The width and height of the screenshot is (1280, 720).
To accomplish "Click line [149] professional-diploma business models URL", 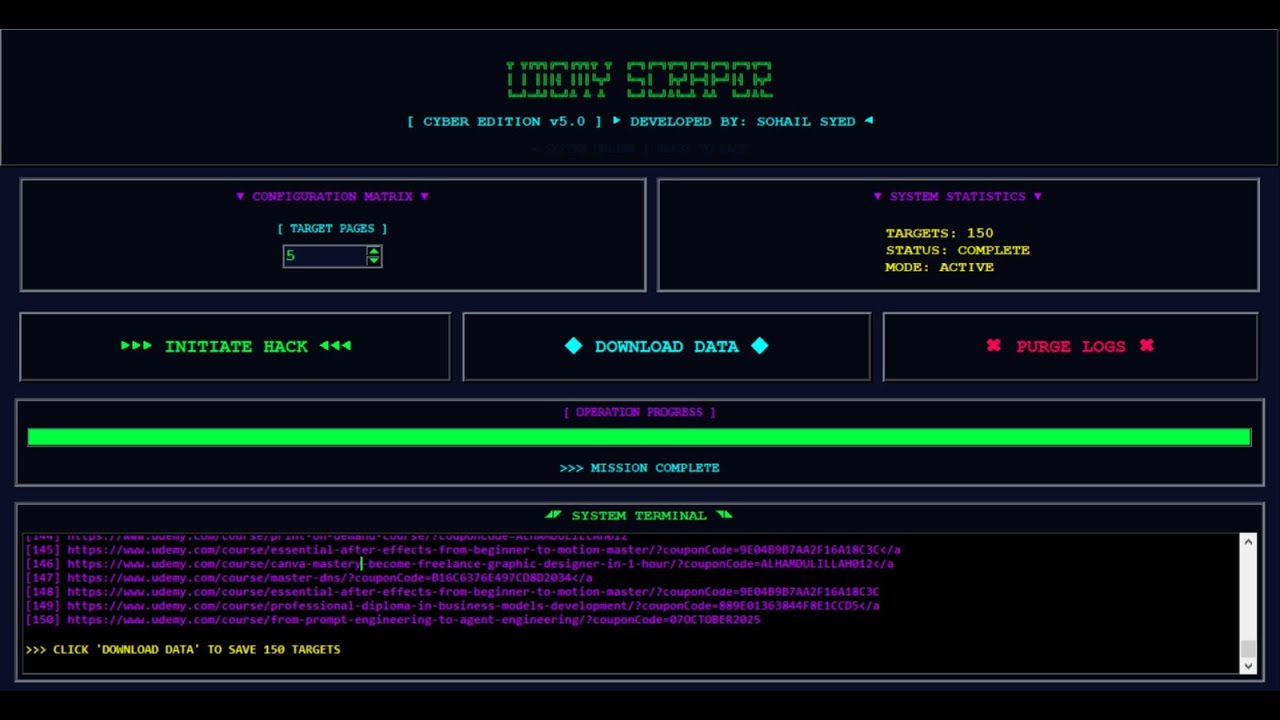I will pyautogui.click(x=453, y=605).
